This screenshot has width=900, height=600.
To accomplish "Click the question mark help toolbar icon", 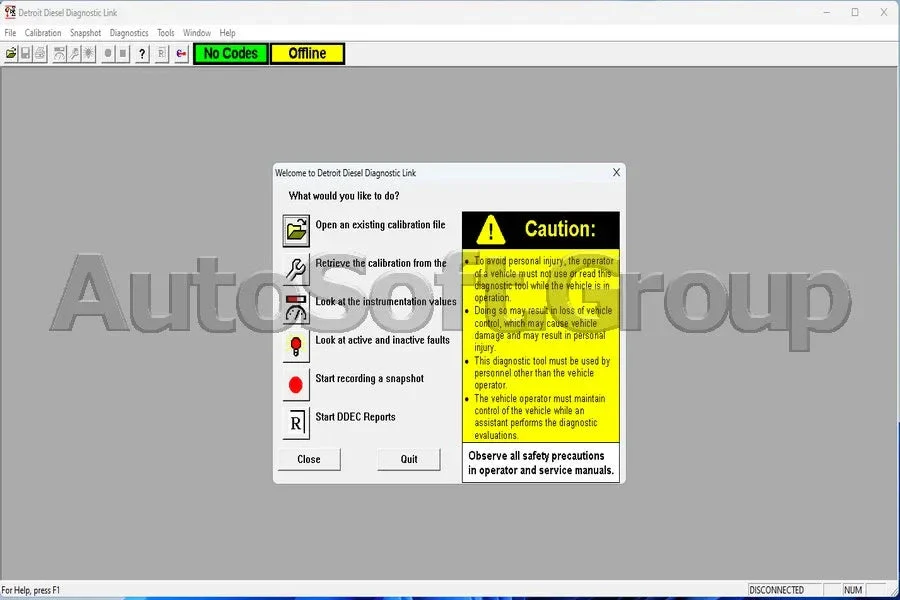I will [x=142, y=54].
